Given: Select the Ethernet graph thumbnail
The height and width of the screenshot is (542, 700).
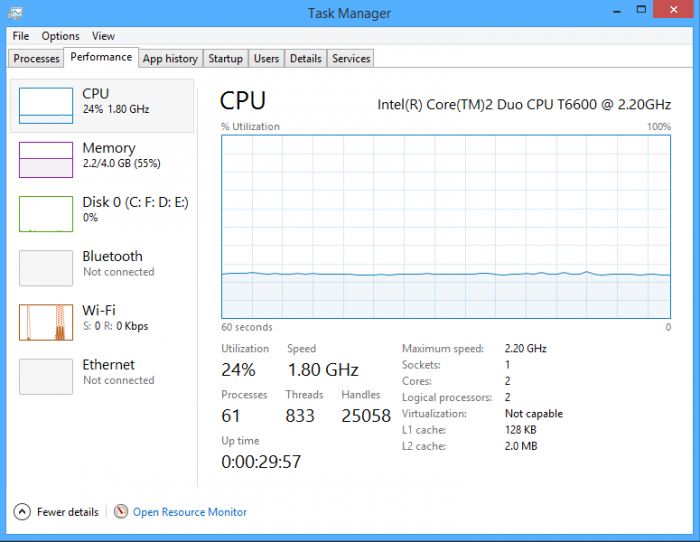Looking at the screenshot, I should pyautogui.click(x=46, y=376).
